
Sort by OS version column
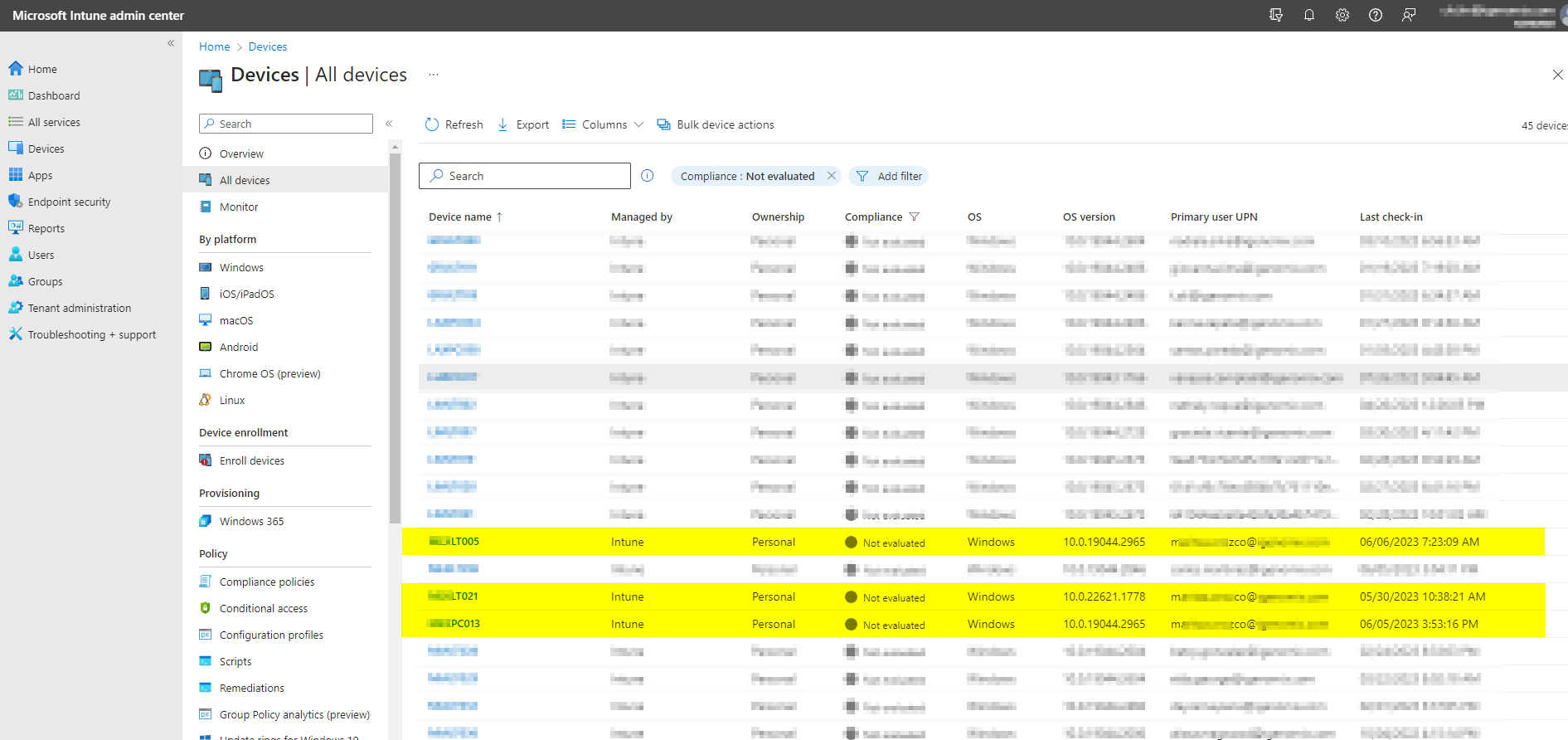click(x=1089, y=217)
